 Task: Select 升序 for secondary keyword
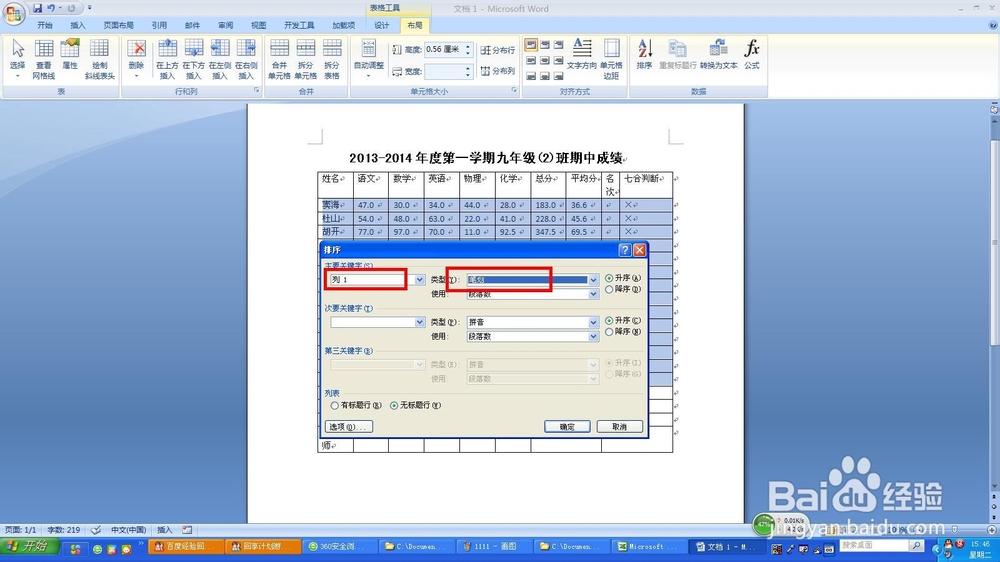point(622,321)
